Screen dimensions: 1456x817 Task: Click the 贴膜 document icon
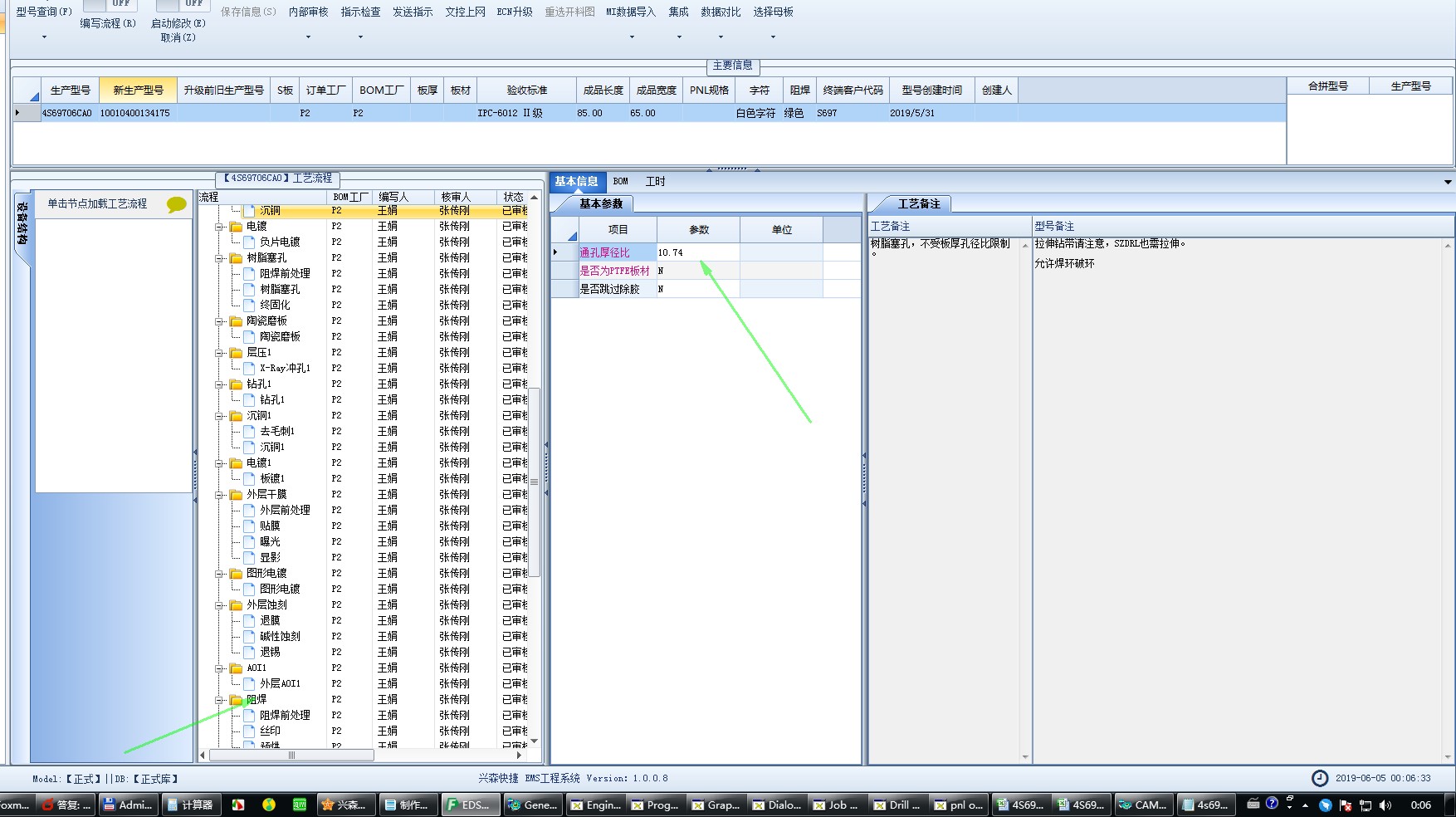coord(249,526)
